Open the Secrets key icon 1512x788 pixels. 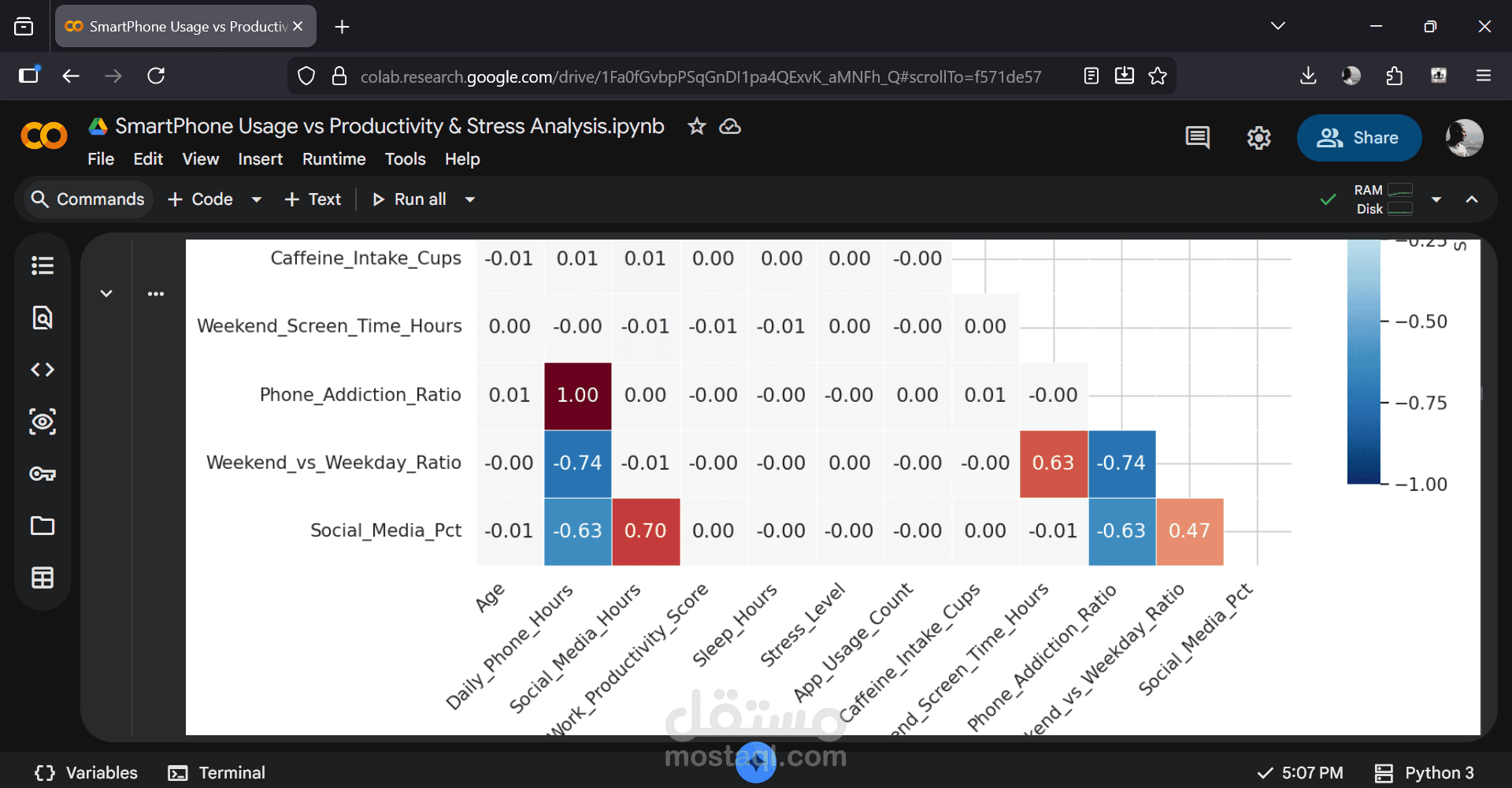43,474
